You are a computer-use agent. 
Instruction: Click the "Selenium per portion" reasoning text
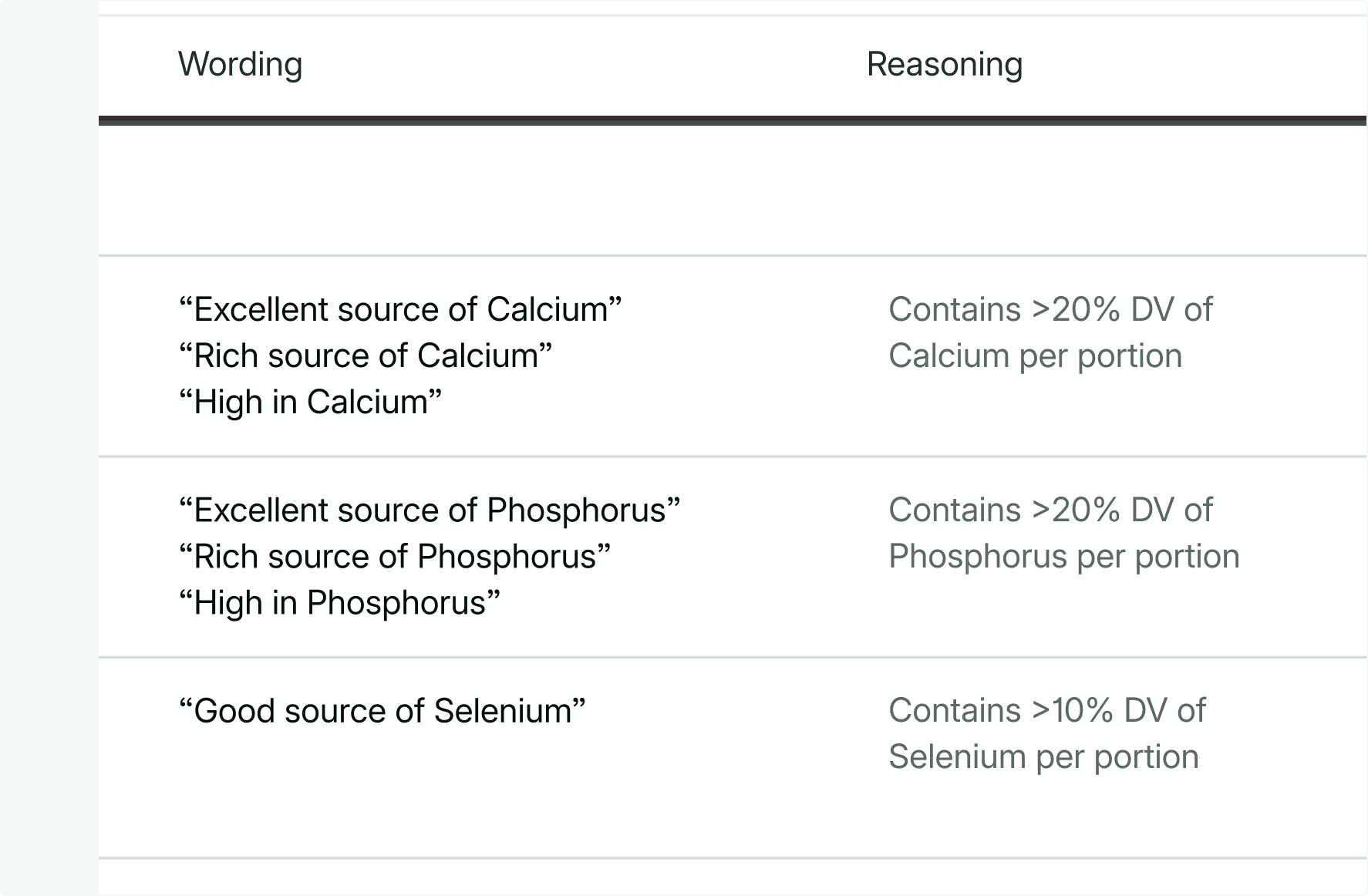click(1043, 756)
